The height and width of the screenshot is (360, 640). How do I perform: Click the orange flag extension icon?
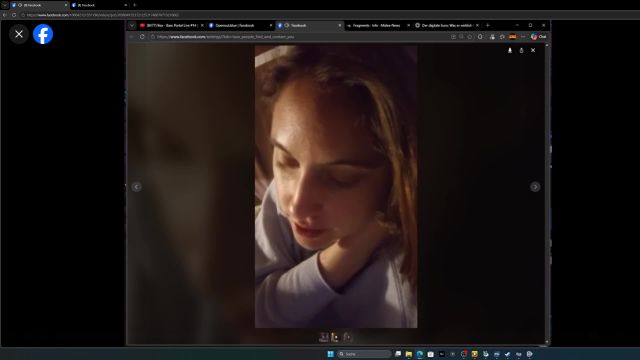pyautogui.click(x=513, y=37)
